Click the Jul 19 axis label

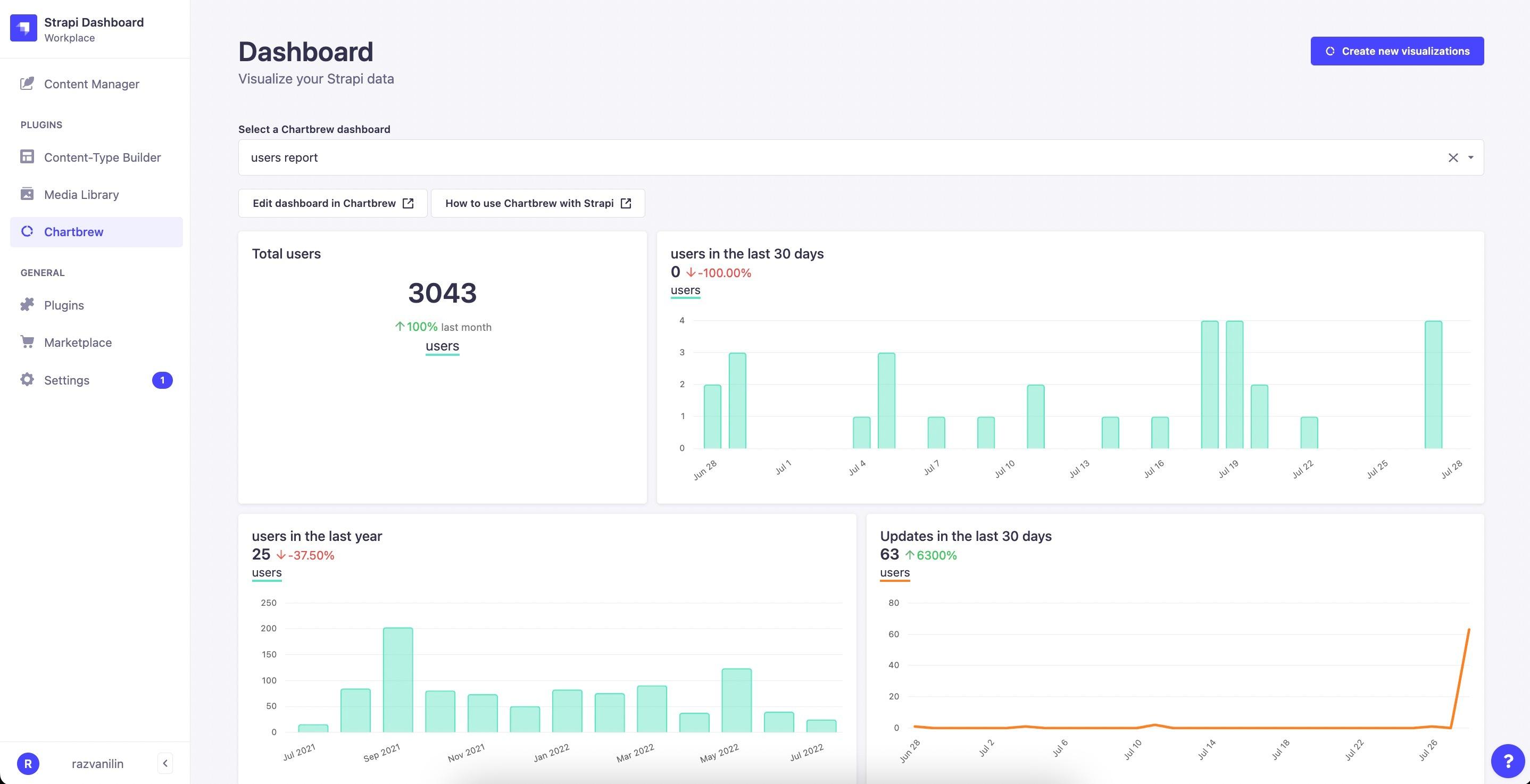click(x=1228, y=469)
